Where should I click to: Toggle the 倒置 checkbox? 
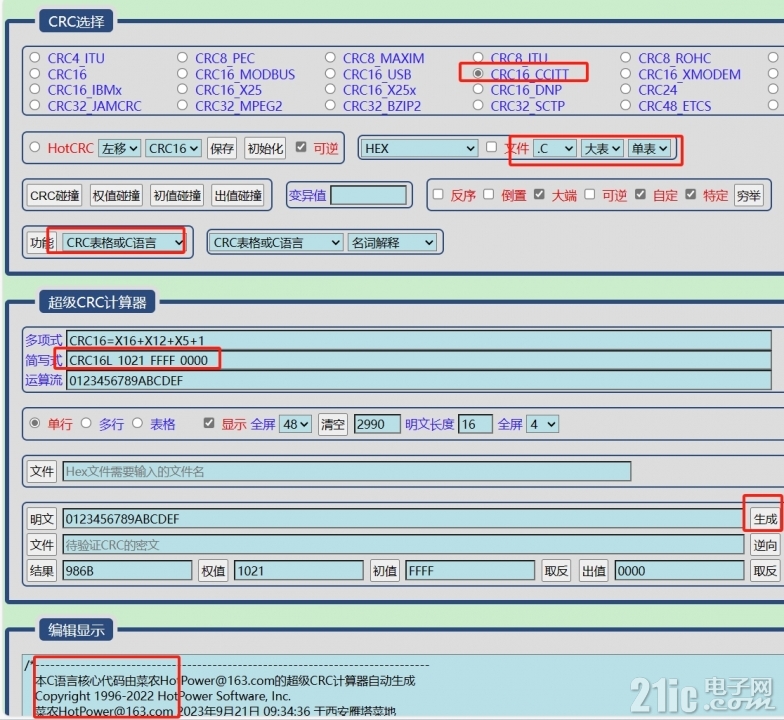tap(488, 194)
